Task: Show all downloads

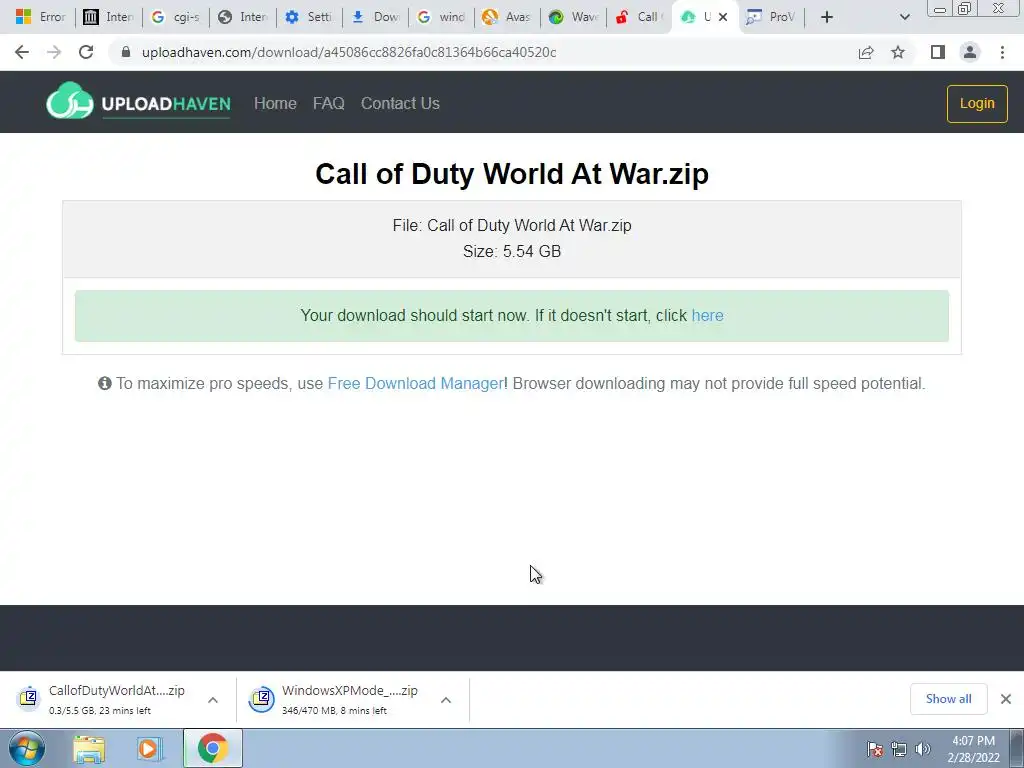Action: click(x=948, y=699)
